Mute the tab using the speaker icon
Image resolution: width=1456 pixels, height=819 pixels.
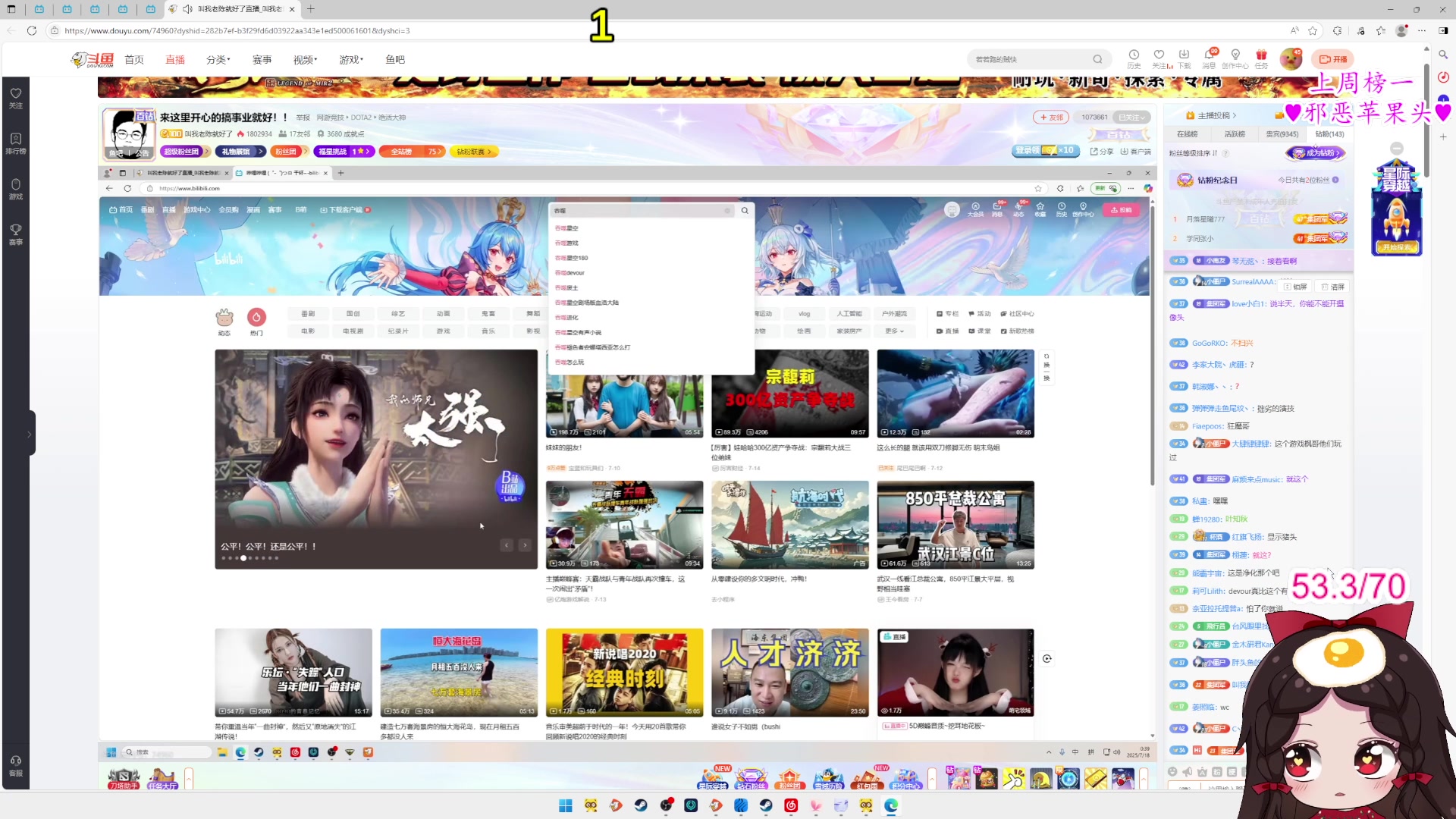187,9
